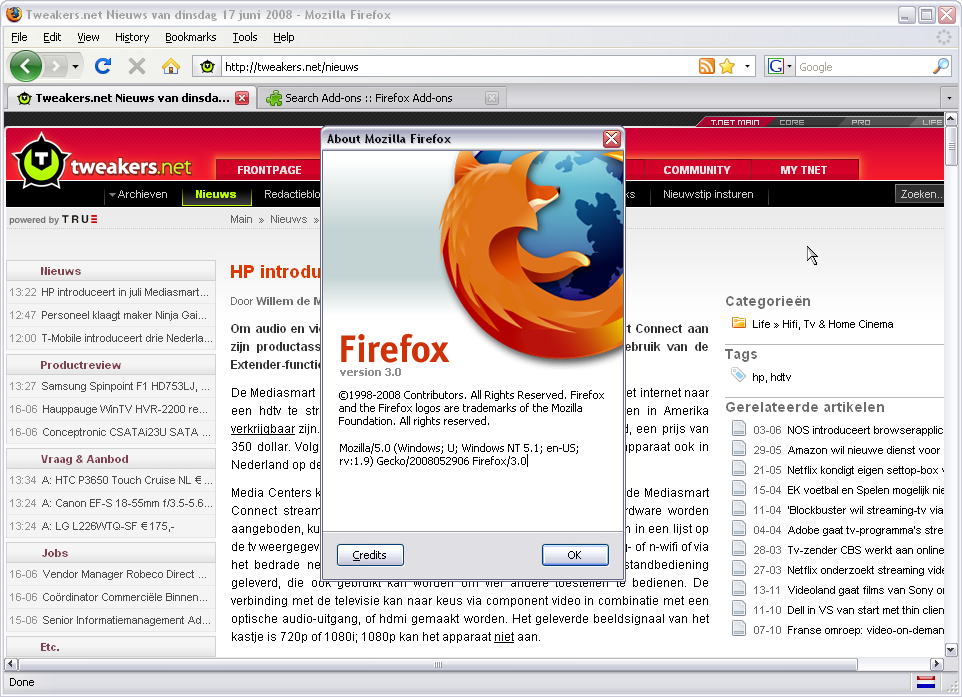
Task: Open the back/forward history dropdown
Action: [x=75, y=66]
